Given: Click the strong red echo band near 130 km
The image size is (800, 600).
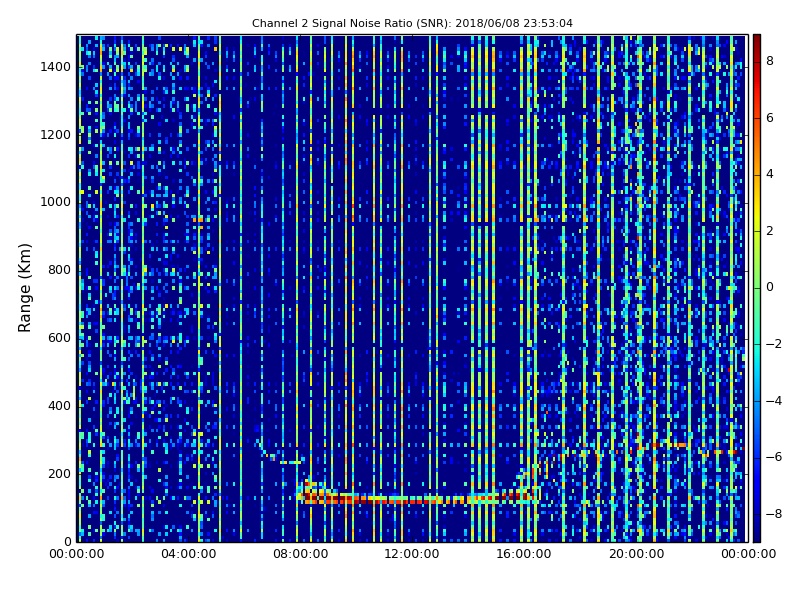Looking at the screenshot, I should 418,498.
